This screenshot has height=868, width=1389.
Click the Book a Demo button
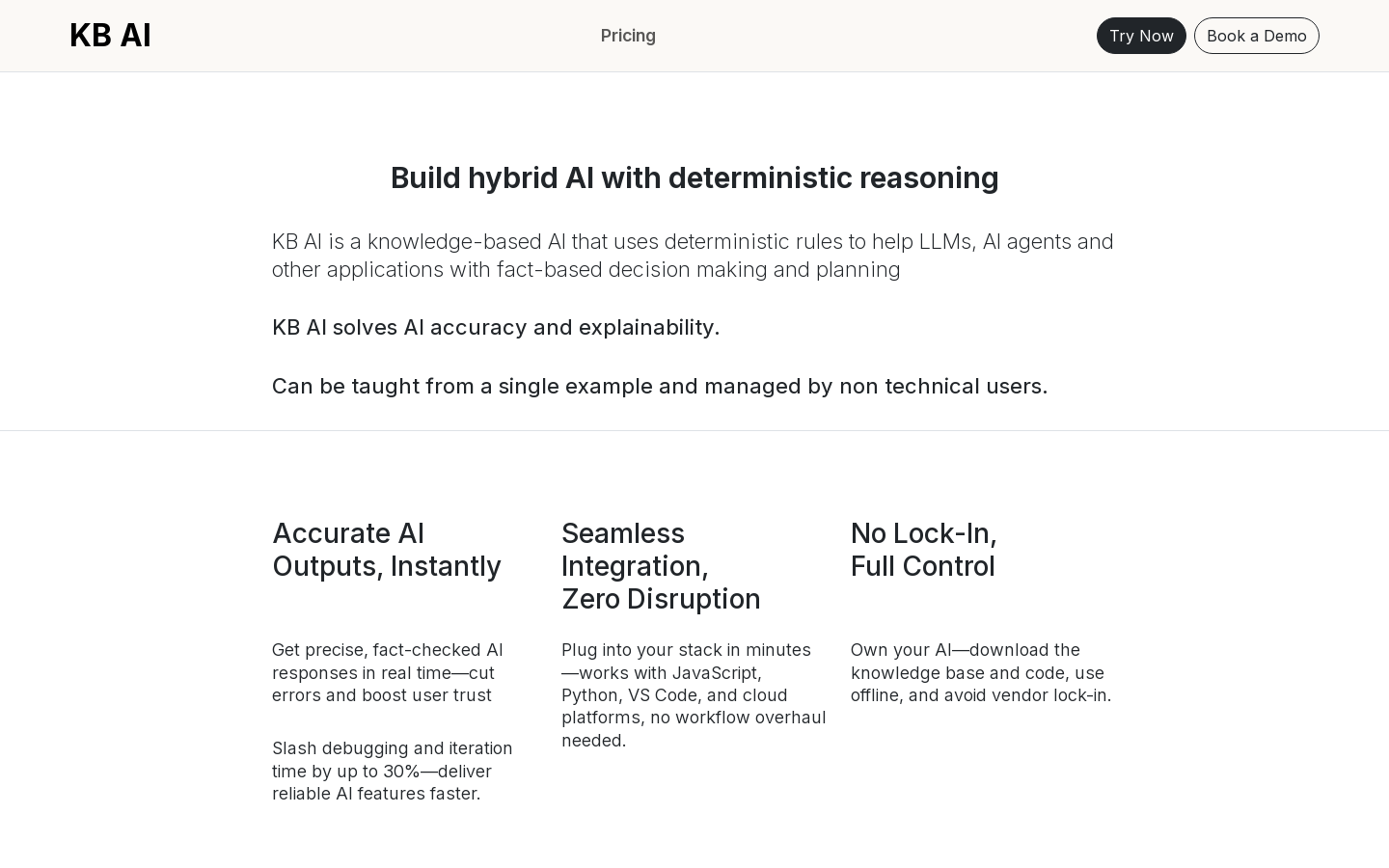coord(1256,36)
